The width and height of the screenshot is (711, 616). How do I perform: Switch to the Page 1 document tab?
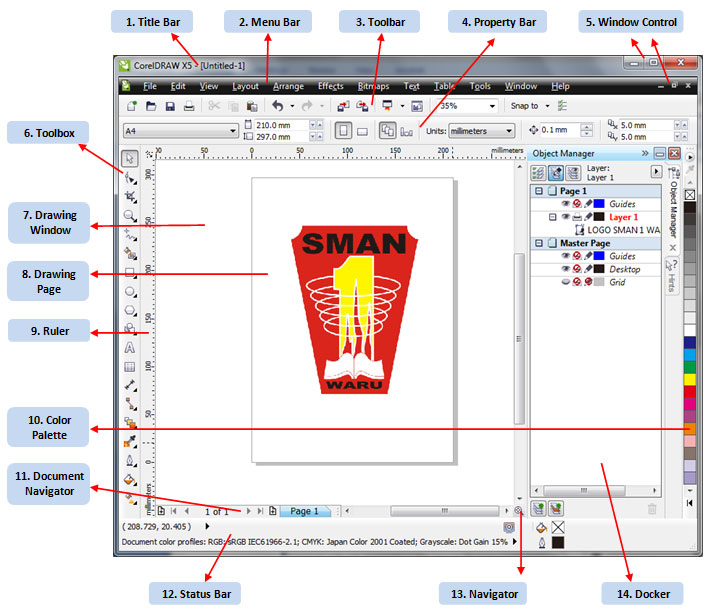[x=304, y=511]
